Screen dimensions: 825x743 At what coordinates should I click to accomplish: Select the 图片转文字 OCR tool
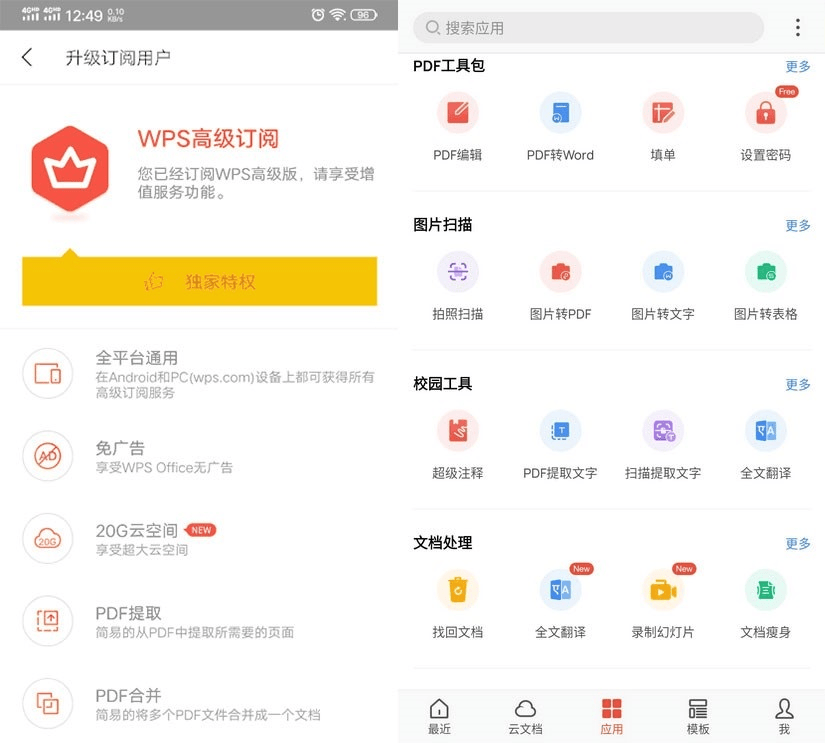point(663,283)
